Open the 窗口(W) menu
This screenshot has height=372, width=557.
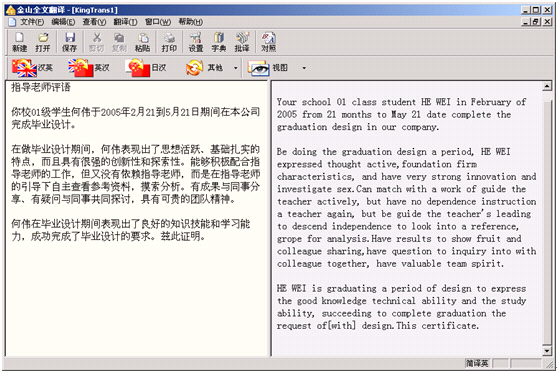[158, 22]
